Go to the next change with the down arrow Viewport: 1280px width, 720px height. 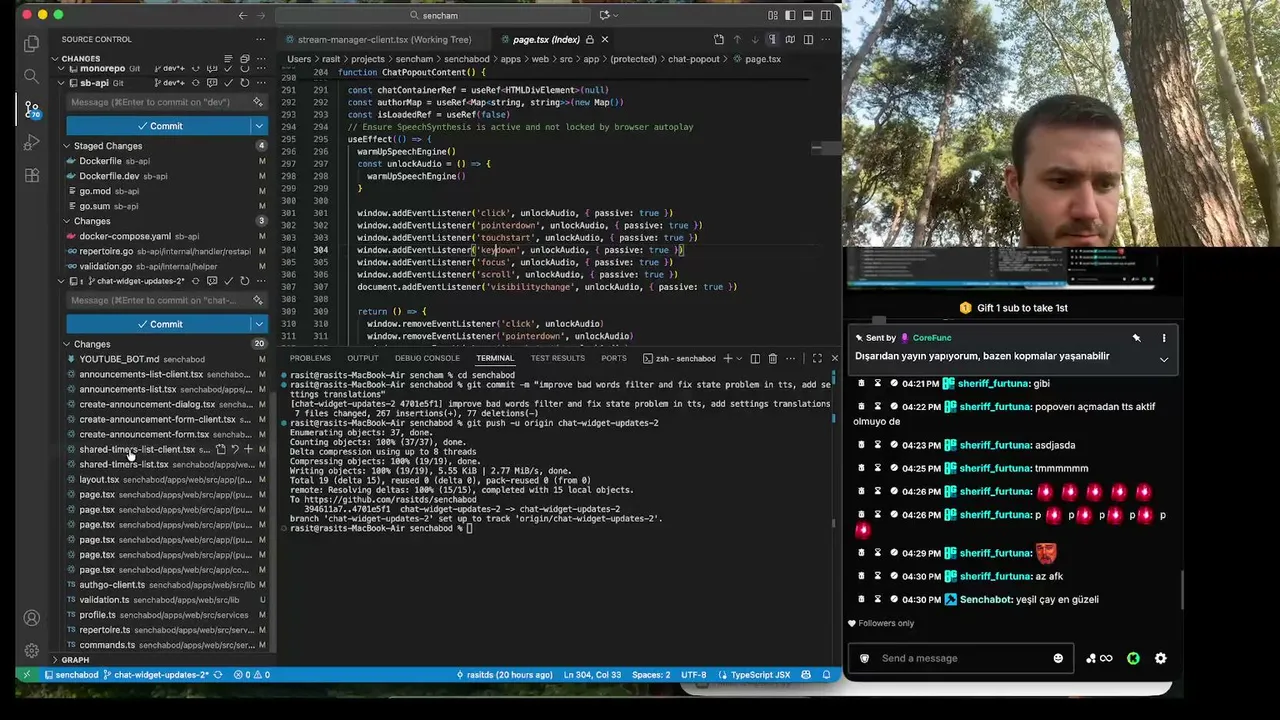click(754, 39)
